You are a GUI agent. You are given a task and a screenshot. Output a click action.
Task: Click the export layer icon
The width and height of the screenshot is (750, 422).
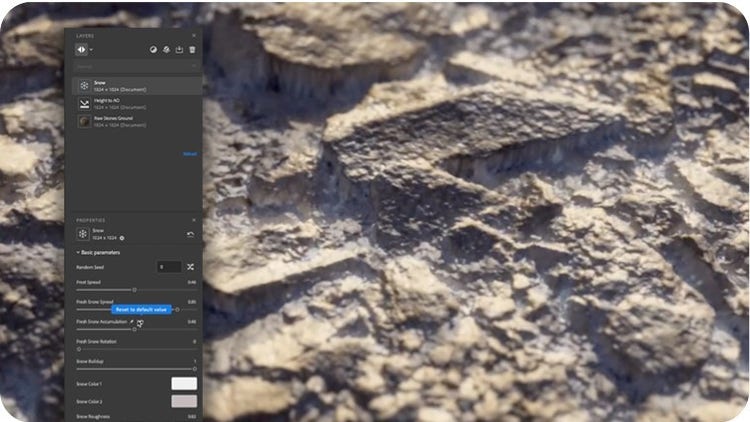click(179, 49)
